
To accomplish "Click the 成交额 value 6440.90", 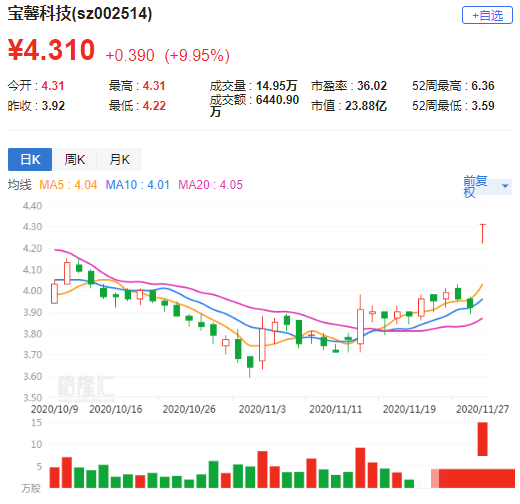I will [x=277, y=100].
